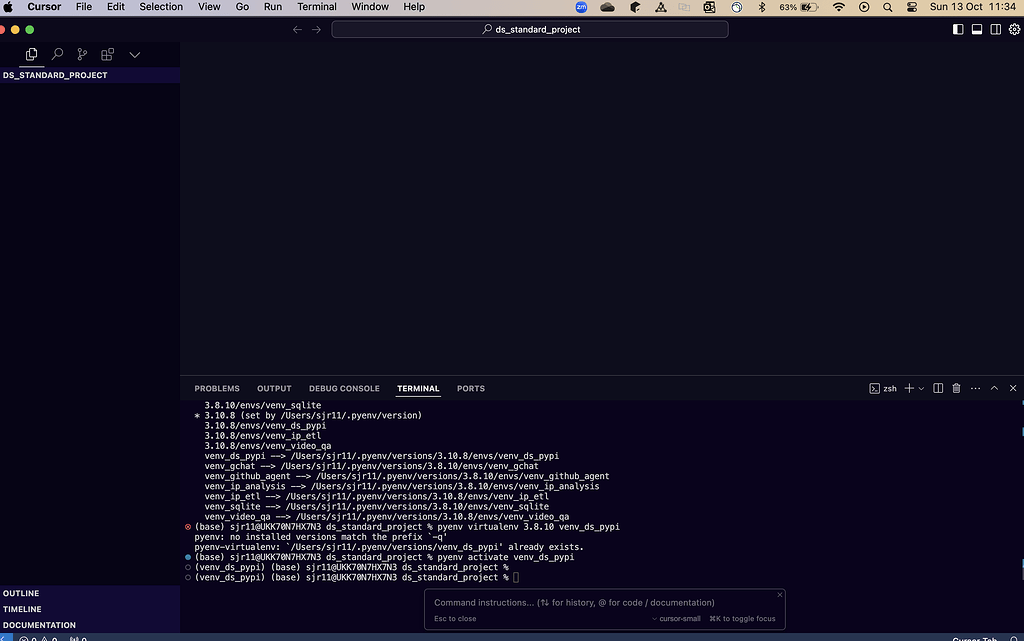Image resolution: width=1024 pixels, height=641 pixels.
Task: Click the zsh terminal session entry
Action: click(x=886, y=388)
